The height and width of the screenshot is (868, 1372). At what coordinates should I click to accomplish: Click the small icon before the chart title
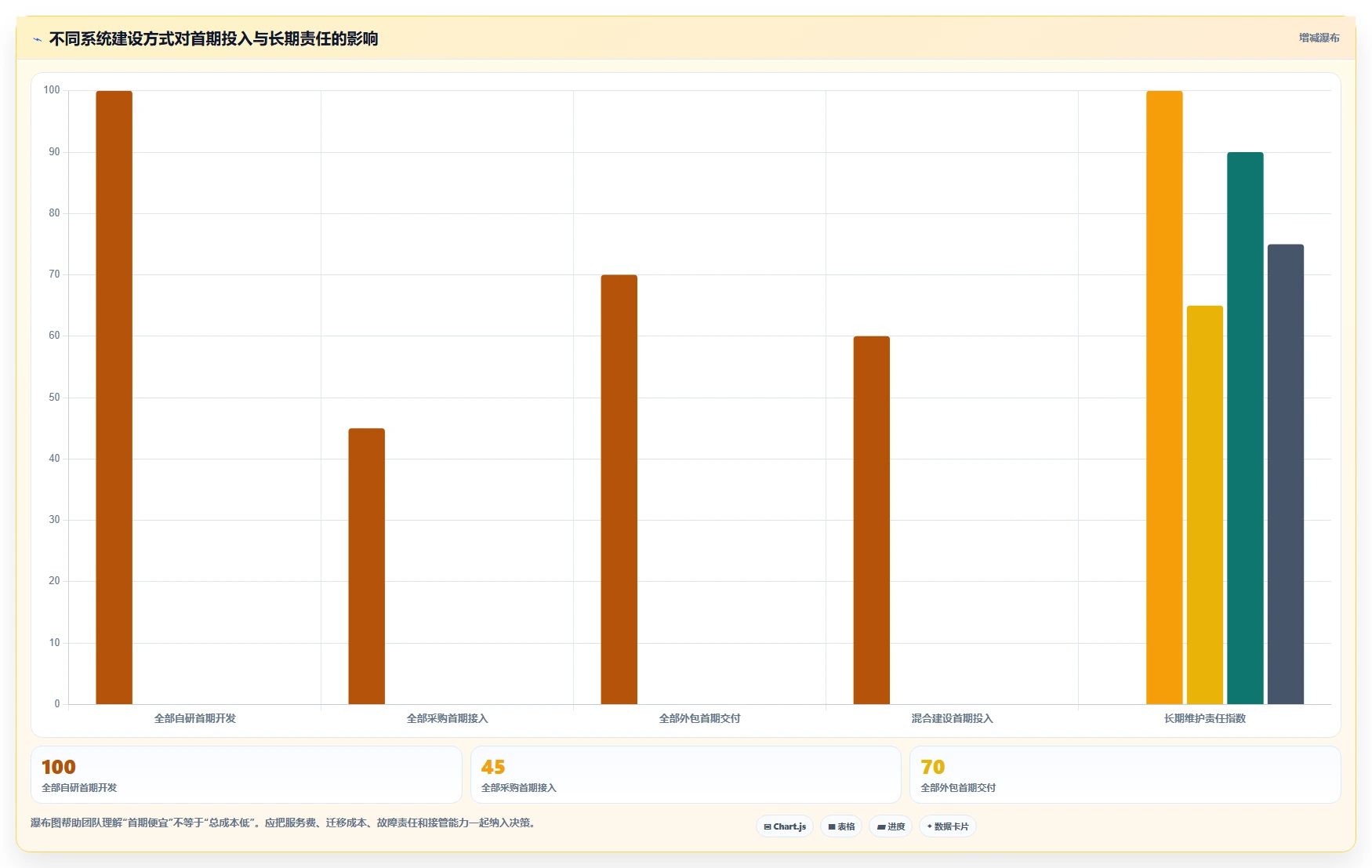coord(37,39)
